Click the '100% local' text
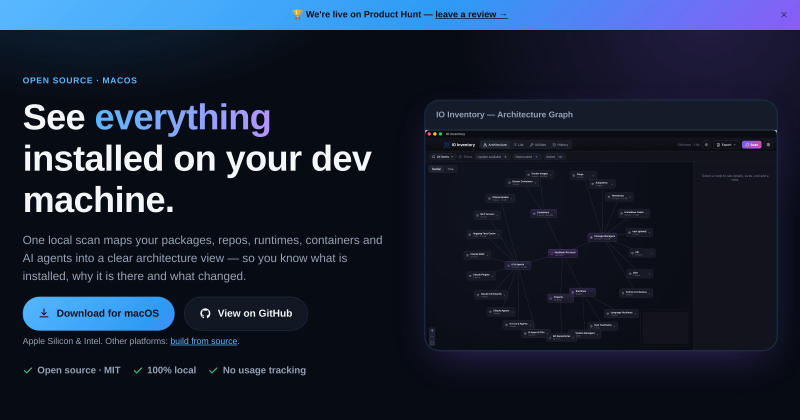Viewport: 800px width, 420px height. [171, 370]
